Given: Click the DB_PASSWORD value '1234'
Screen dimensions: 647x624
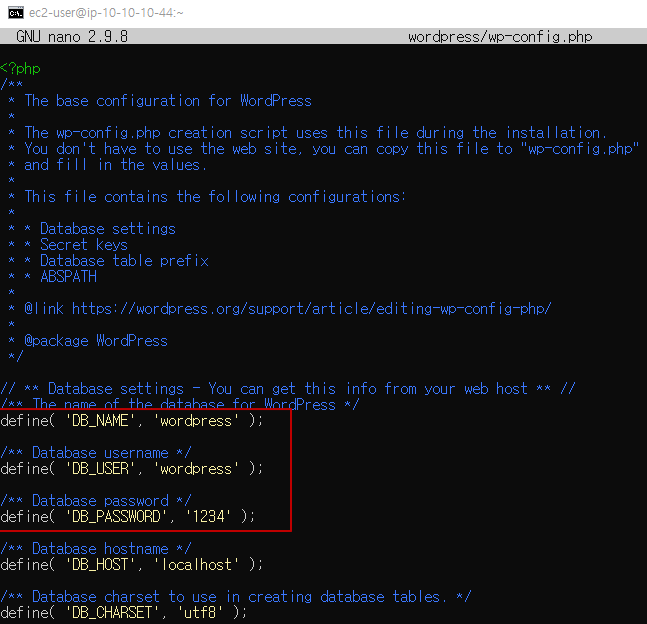Looking at the screenshot, I should coord(208,517).
